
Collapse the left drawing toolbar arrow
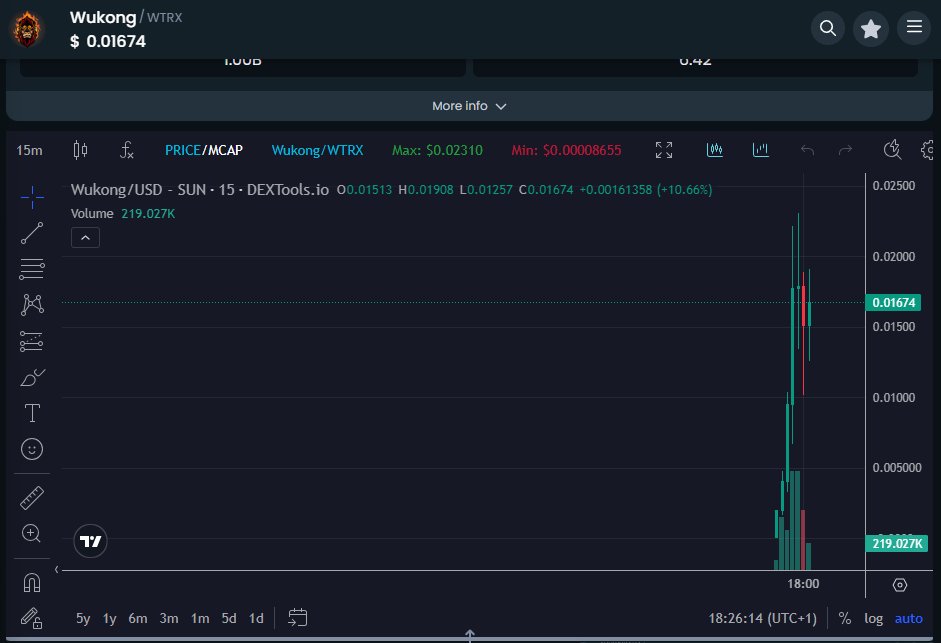click(x=56, y=570)
